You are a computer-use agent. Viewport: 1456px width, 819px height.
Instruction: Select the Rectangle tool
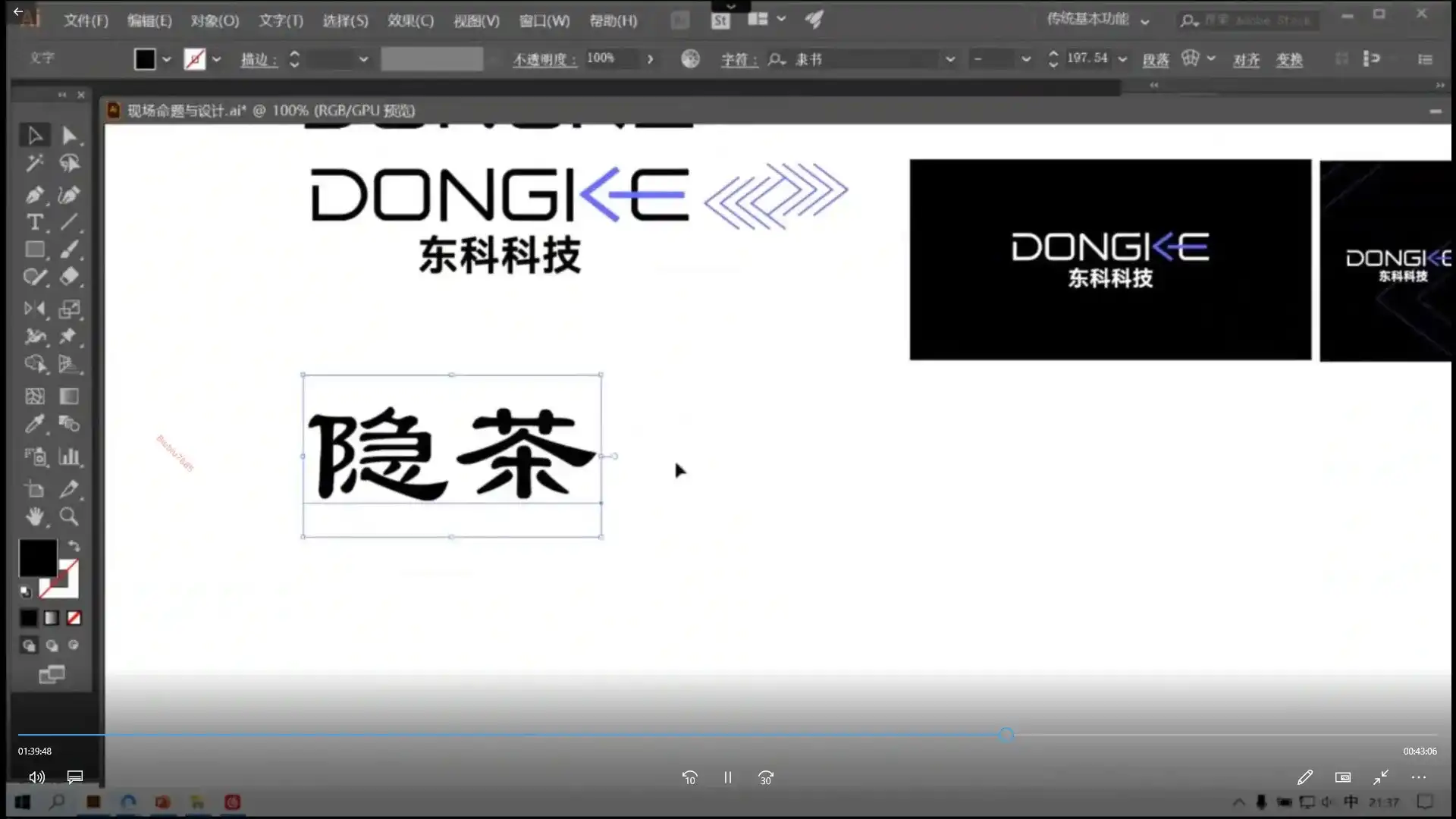(x=34, y=249)
